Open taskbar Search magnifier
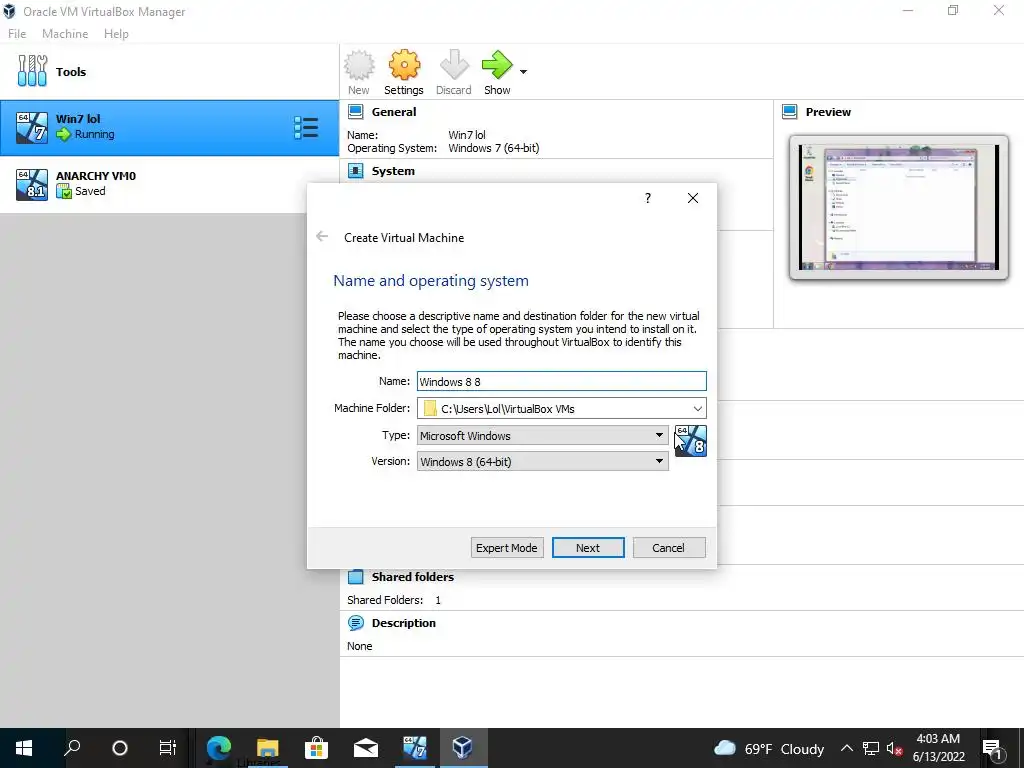 click(x=72, y=748)
